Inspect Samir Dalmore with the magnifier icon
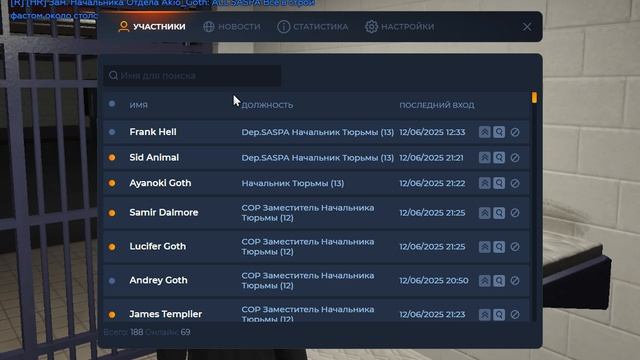Screen dimensions: 640x360 tap(499, 213)
